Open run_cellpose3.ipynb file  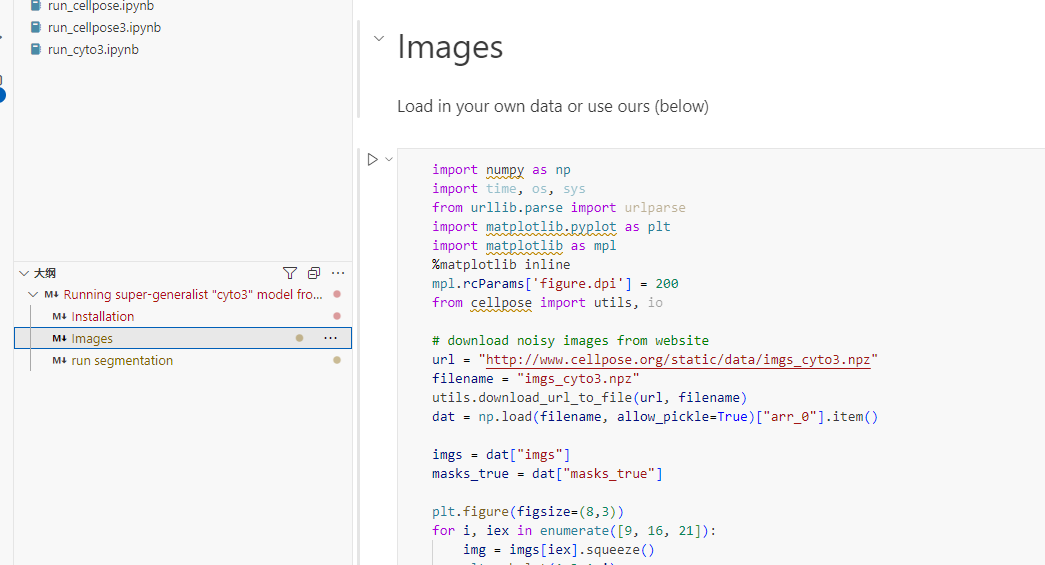click(x=105, y=27)
